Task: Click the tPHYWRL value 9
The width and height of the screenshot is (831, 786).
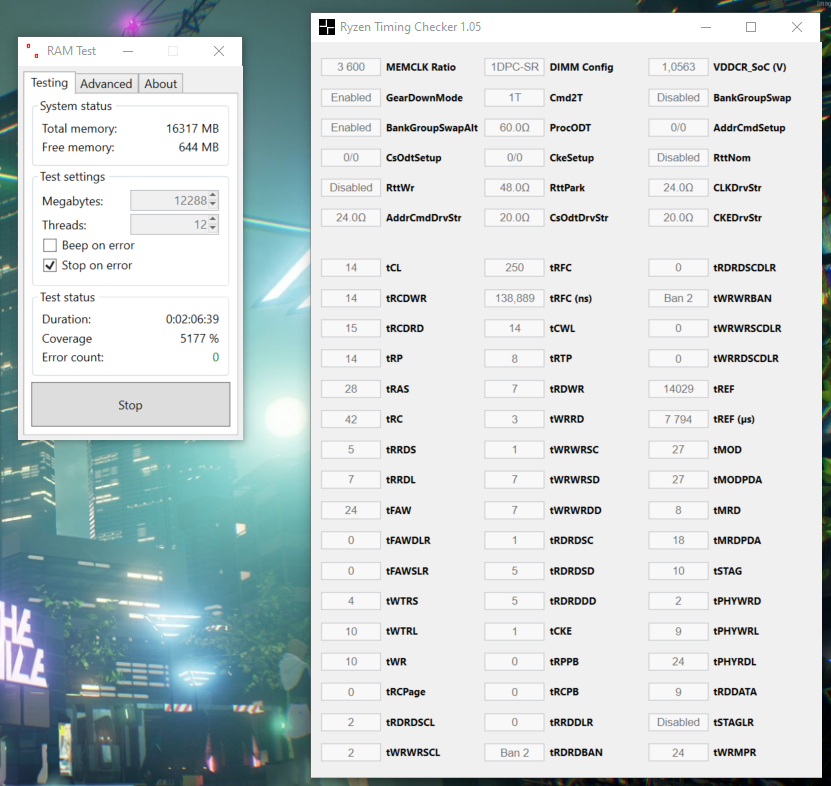Action: [x=678, y=631]
